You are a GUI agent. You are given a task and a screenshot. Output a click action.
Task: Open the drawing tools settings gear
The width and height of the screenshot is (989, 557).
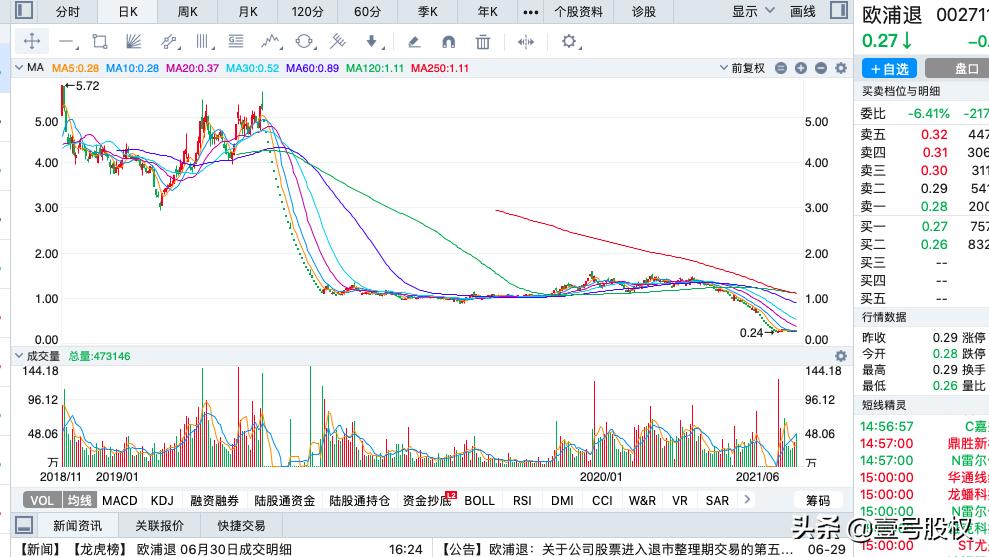point(570,42)
